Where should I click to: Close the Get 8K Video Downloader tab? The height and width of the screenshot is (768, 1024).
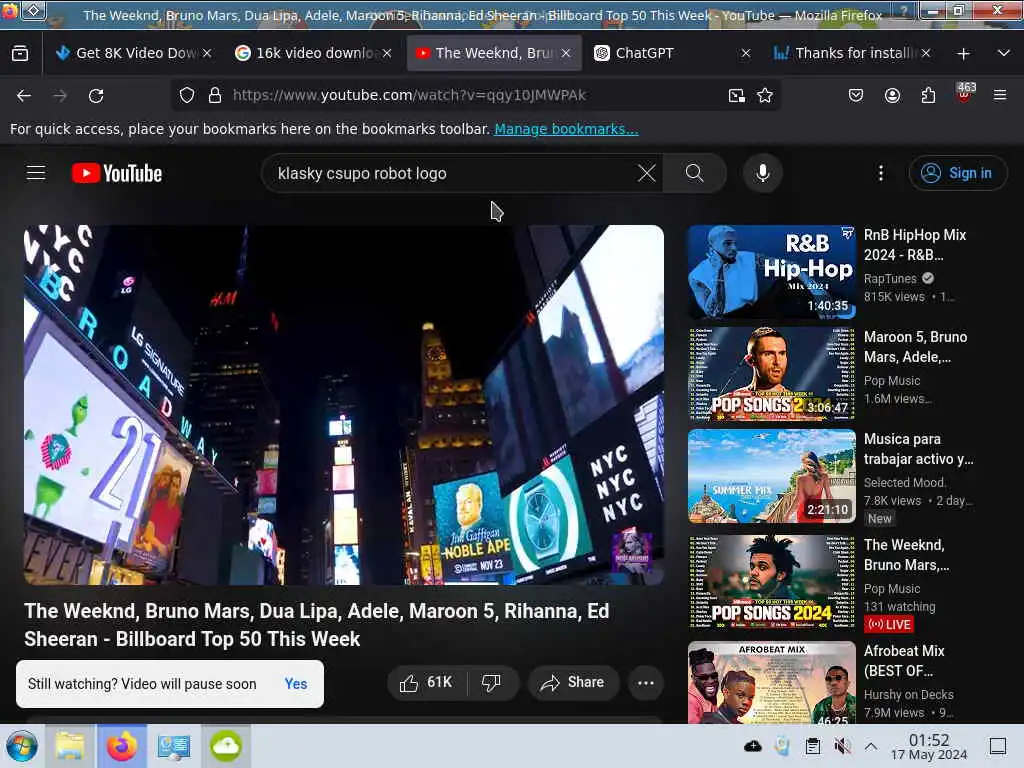click(x=206, y=54)
